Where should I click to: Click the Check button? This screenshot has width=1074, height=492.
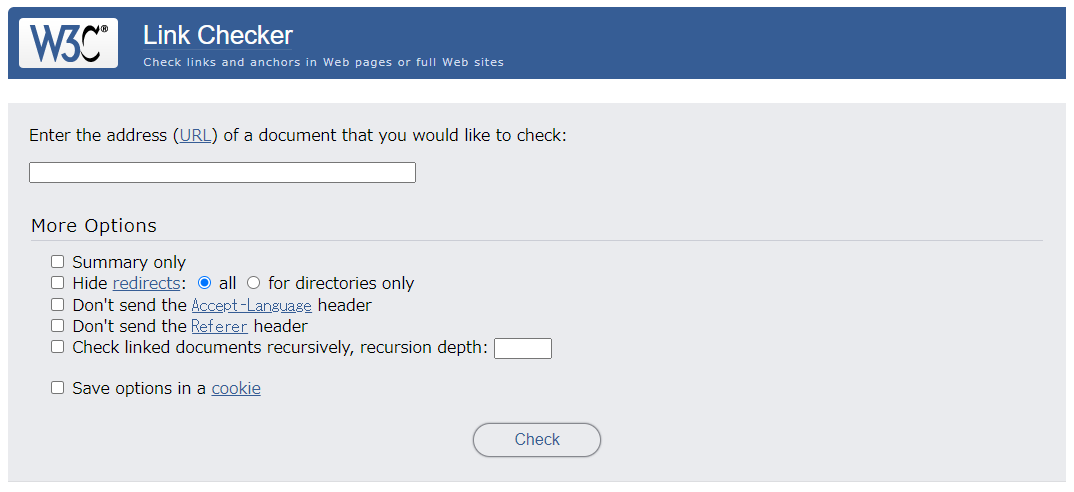(x=537, y=440)
